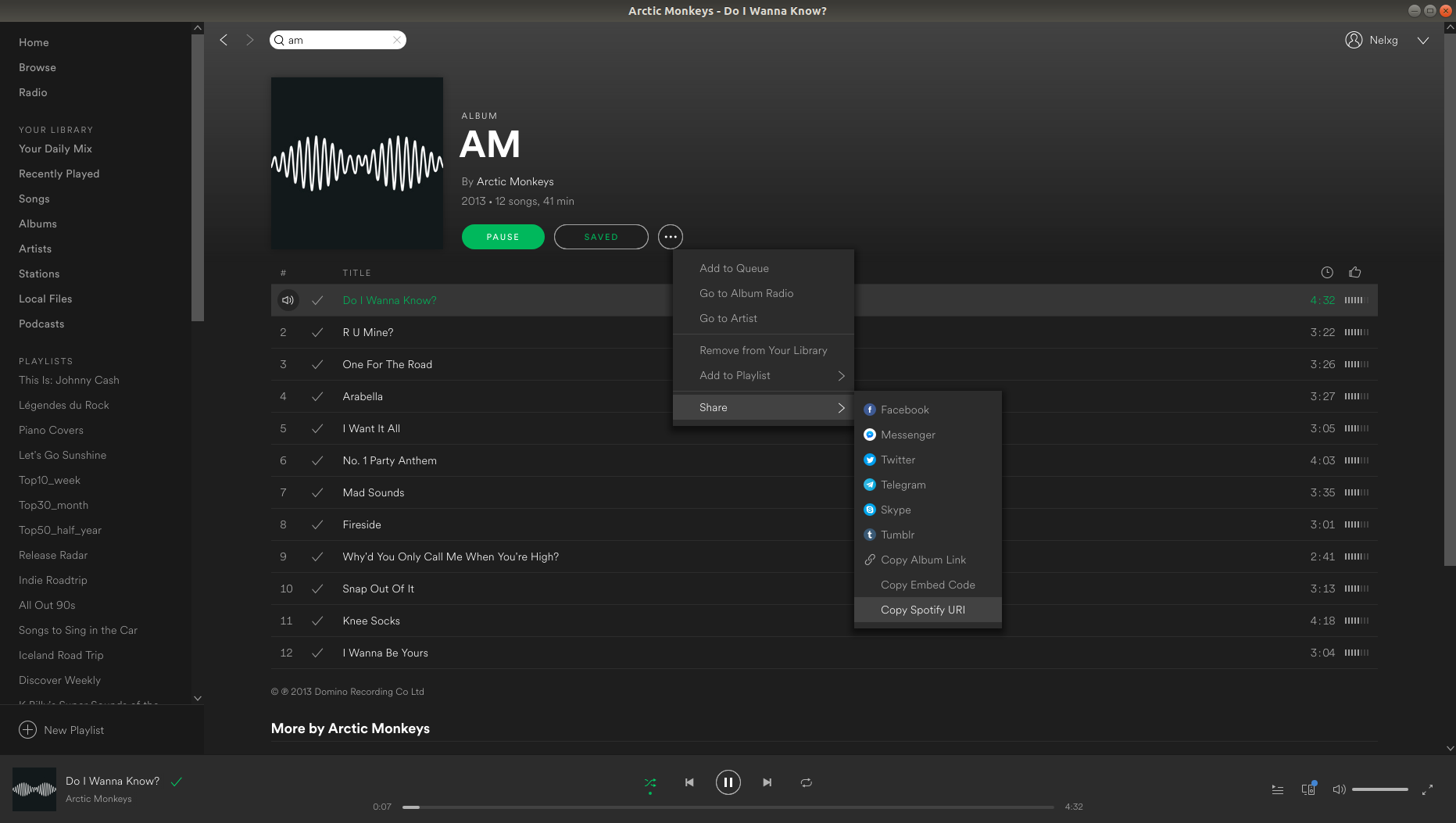Screen dimensions: 1456x823
Task: Toggle the SAVED status of AM
Action: [x=601, y=236]
